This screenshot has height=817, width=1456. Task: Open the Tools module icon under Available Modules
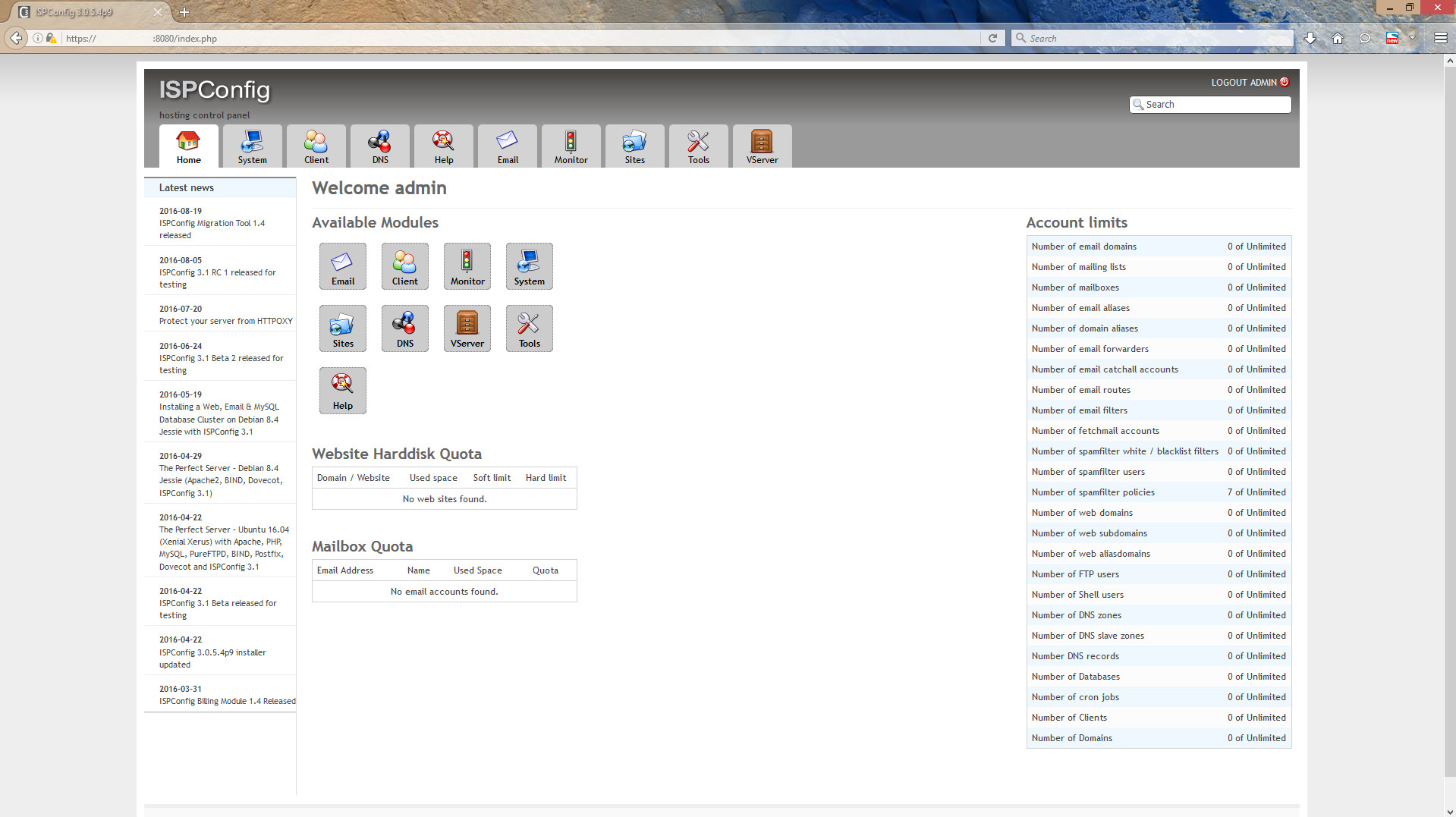click(x=529, y=328)
